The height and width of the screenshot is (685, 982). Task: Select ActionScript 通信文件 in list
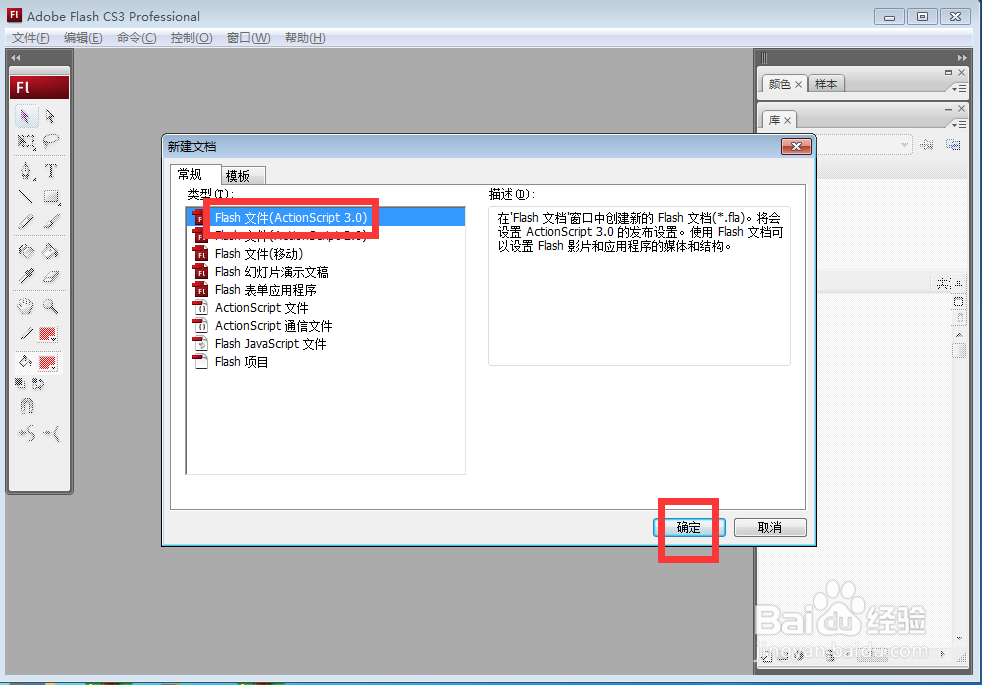coord(326,326)
